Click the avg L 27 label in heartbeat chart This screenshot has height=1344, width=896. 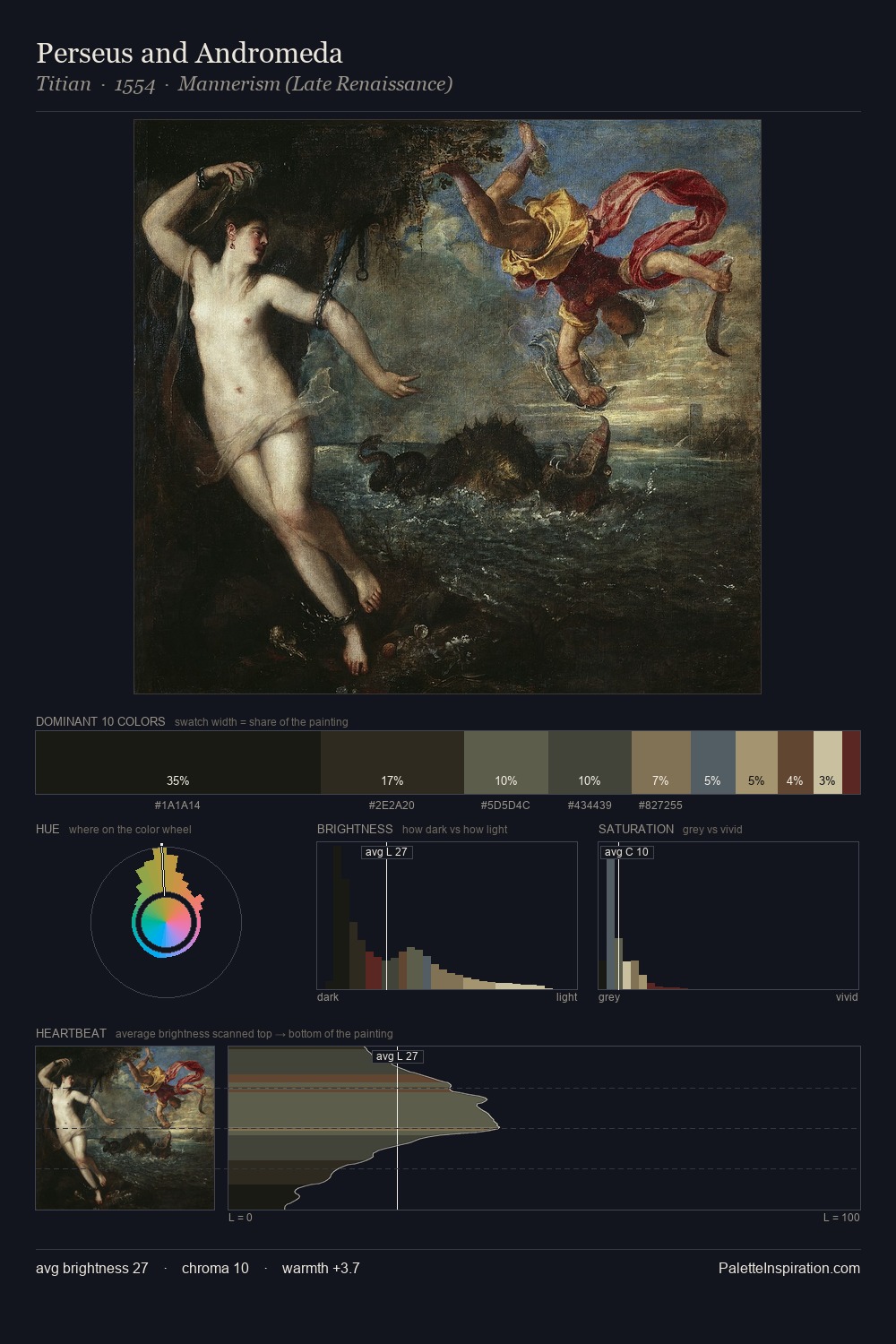click(397, 1056)
